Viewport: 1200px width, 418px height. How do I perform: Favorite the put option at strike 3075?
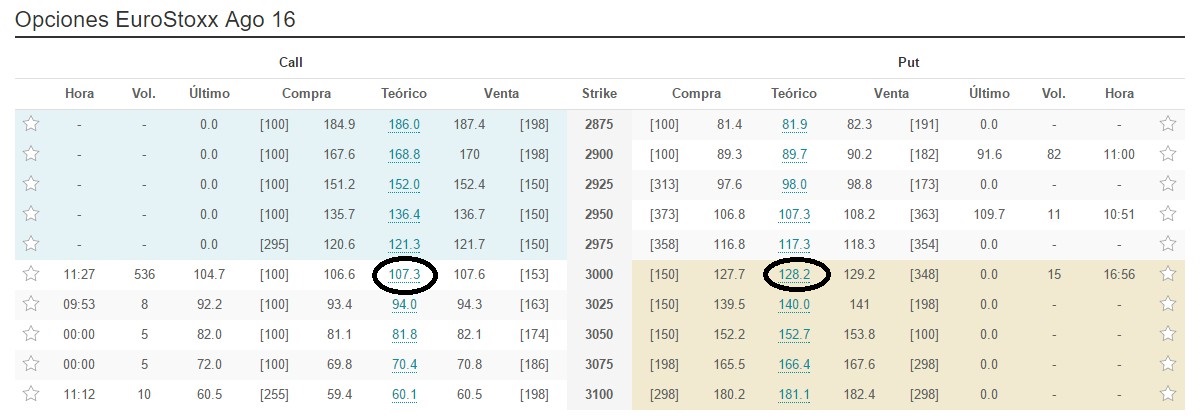tap(1167, 364)
